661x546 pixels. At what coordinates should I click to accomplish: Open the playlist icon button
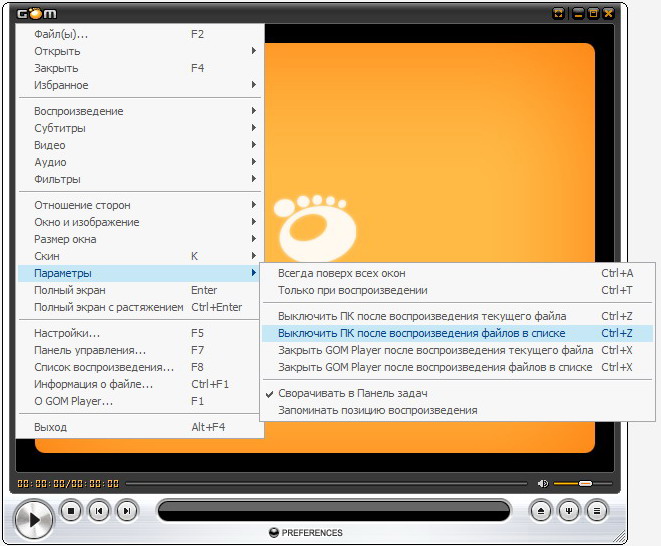pyautogui.click(x=597, y=511)
